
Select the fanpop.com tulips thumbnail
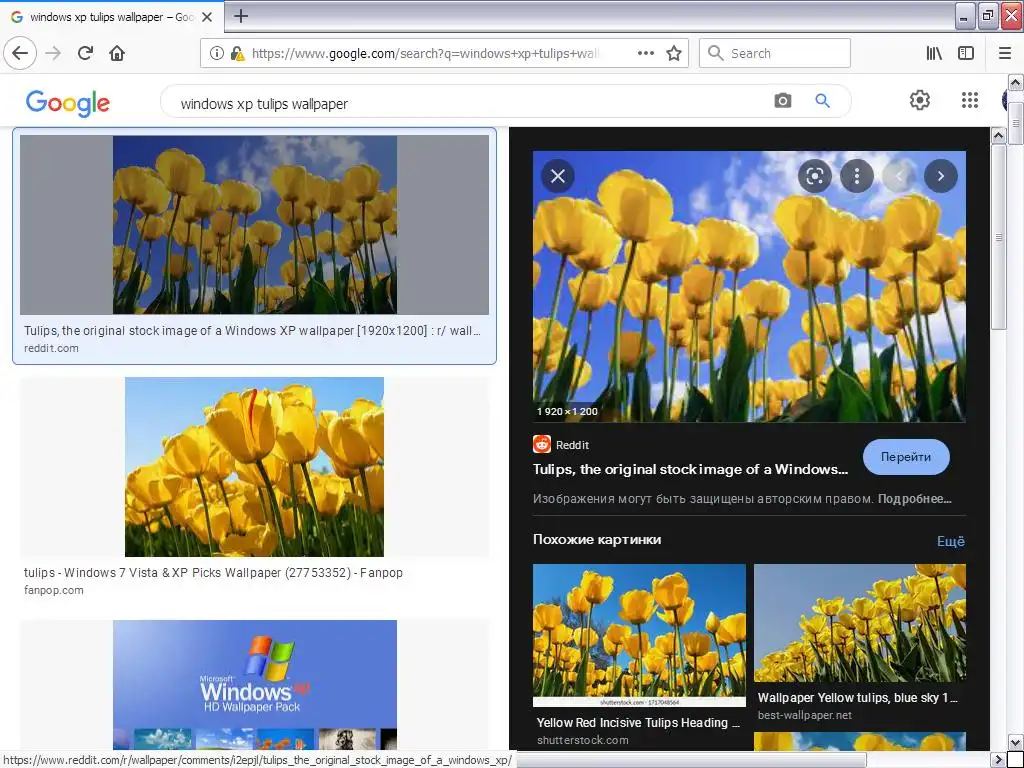tap(255, 467)
